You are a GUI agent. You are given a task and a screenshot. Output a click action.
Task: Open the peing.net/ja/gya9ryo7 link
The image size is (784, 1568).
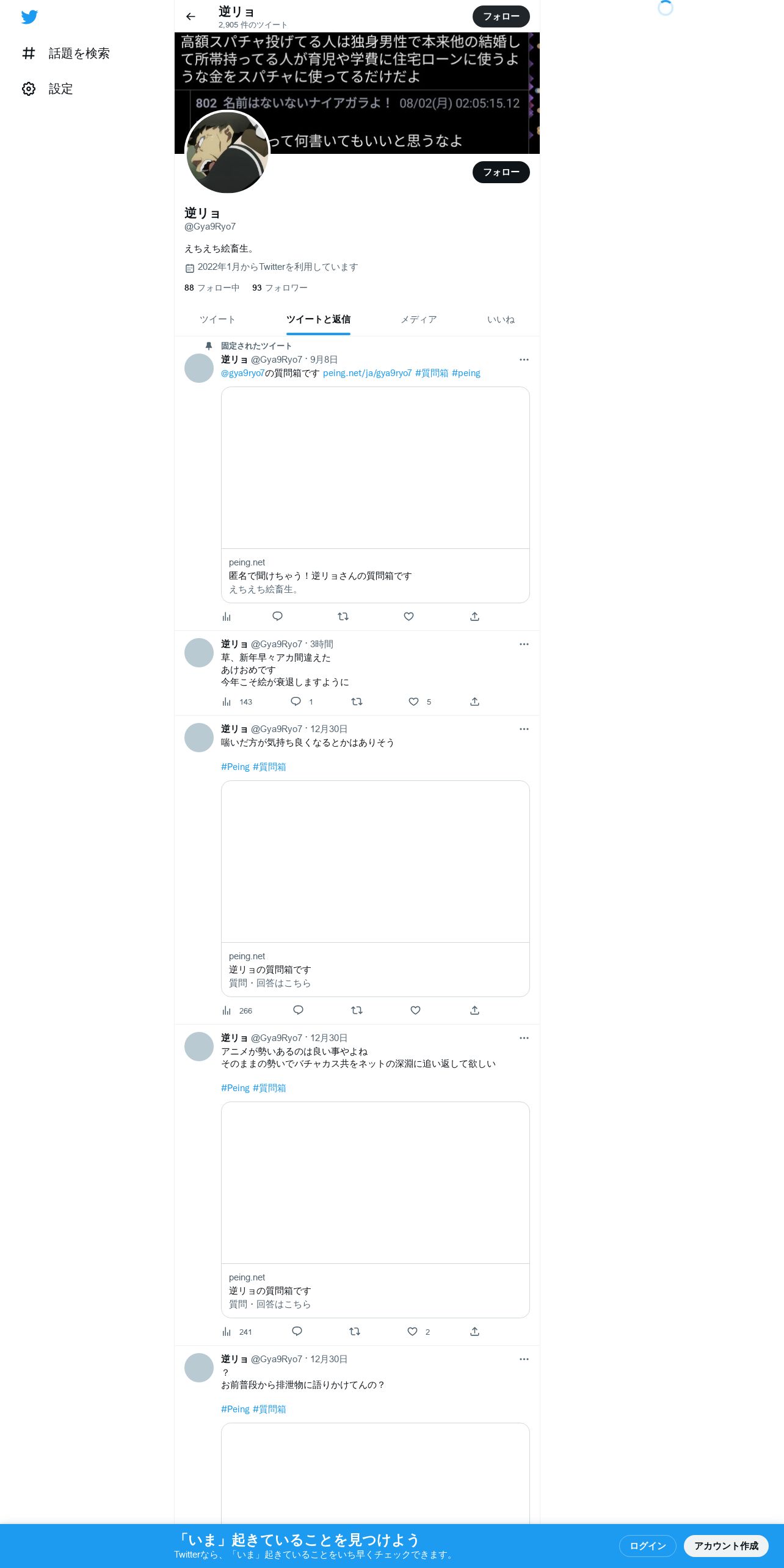point(367,373)
